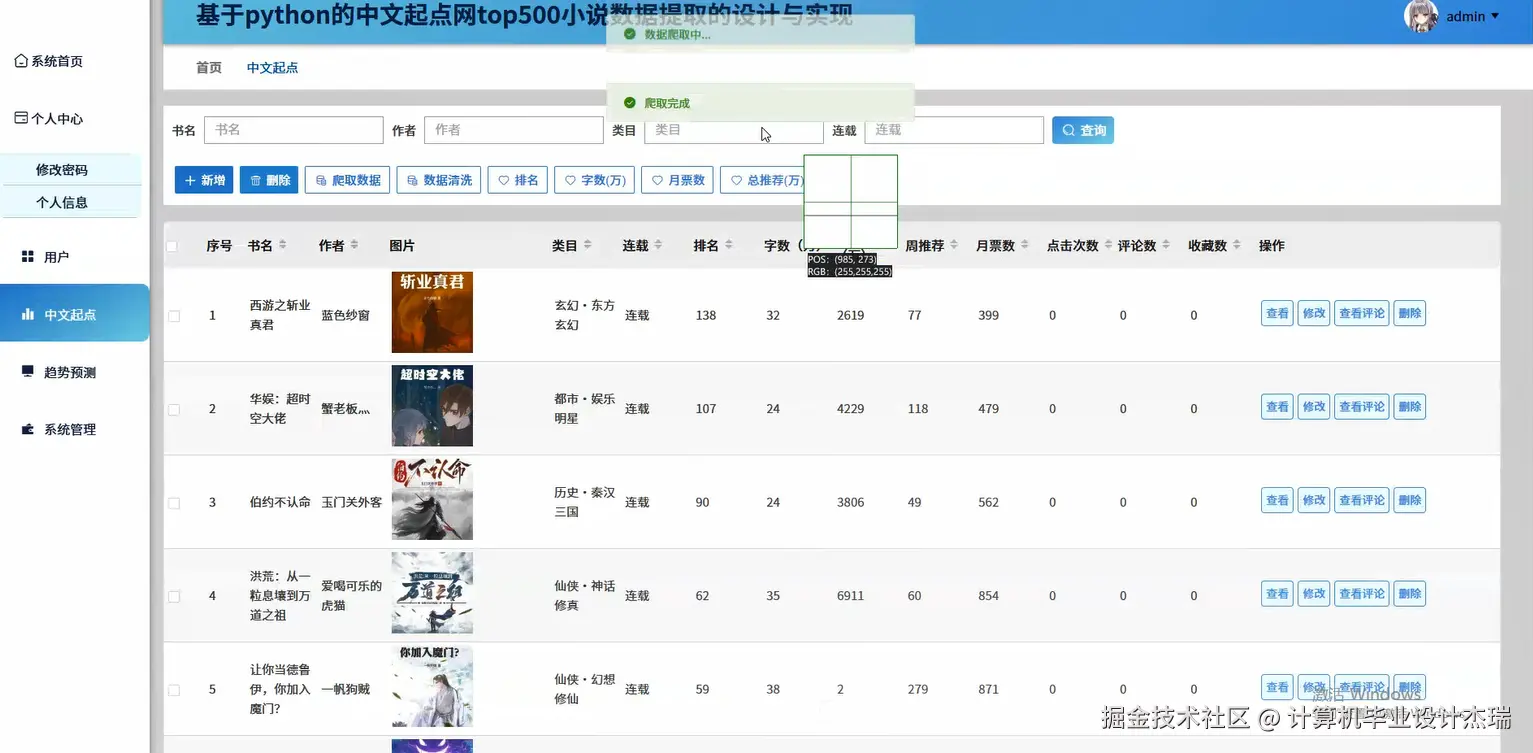Viewport: 1533px width, 753px height.
Task: Open the 万道之祖 cover image
Action: [432, 593]
